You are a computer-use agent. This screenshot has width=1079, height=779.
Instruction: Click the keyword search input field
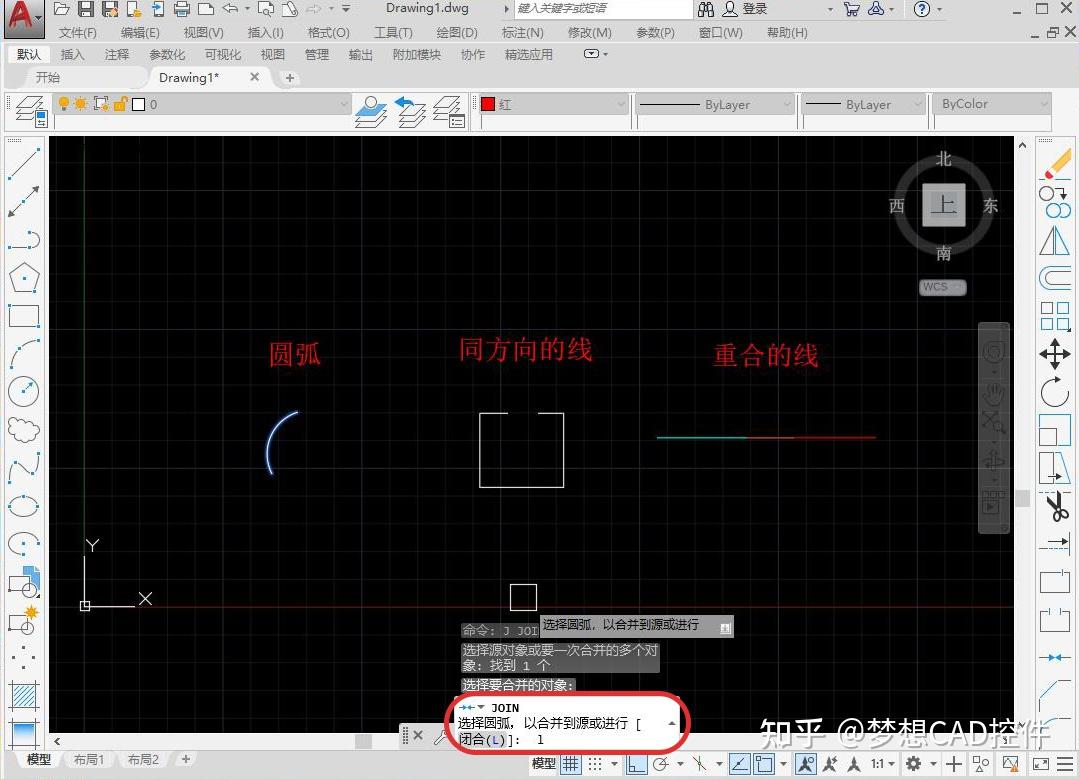pyautogui.click(x=603, y=9)
